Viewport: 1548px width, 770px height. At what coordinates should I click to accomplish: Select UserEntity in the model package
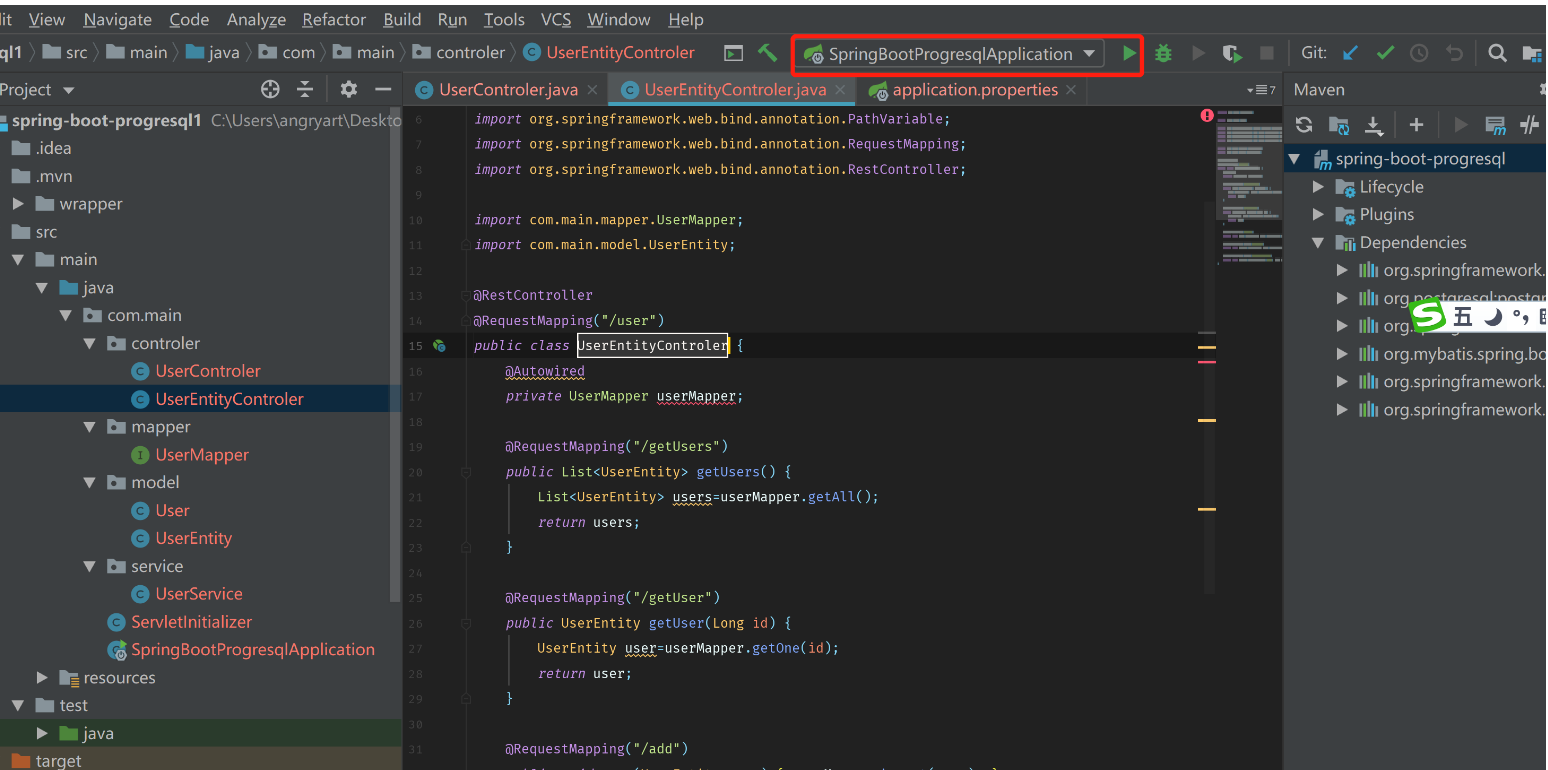point(193,538)
